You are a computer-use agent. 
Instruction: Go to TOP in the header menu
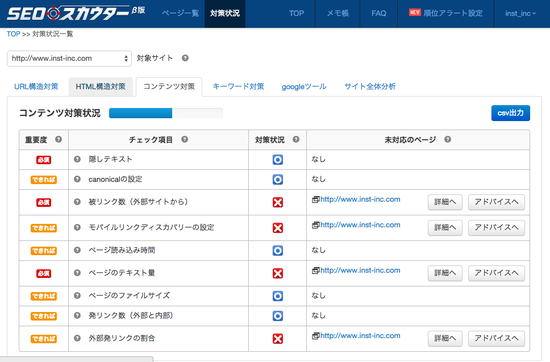click(x=296, y=13)
